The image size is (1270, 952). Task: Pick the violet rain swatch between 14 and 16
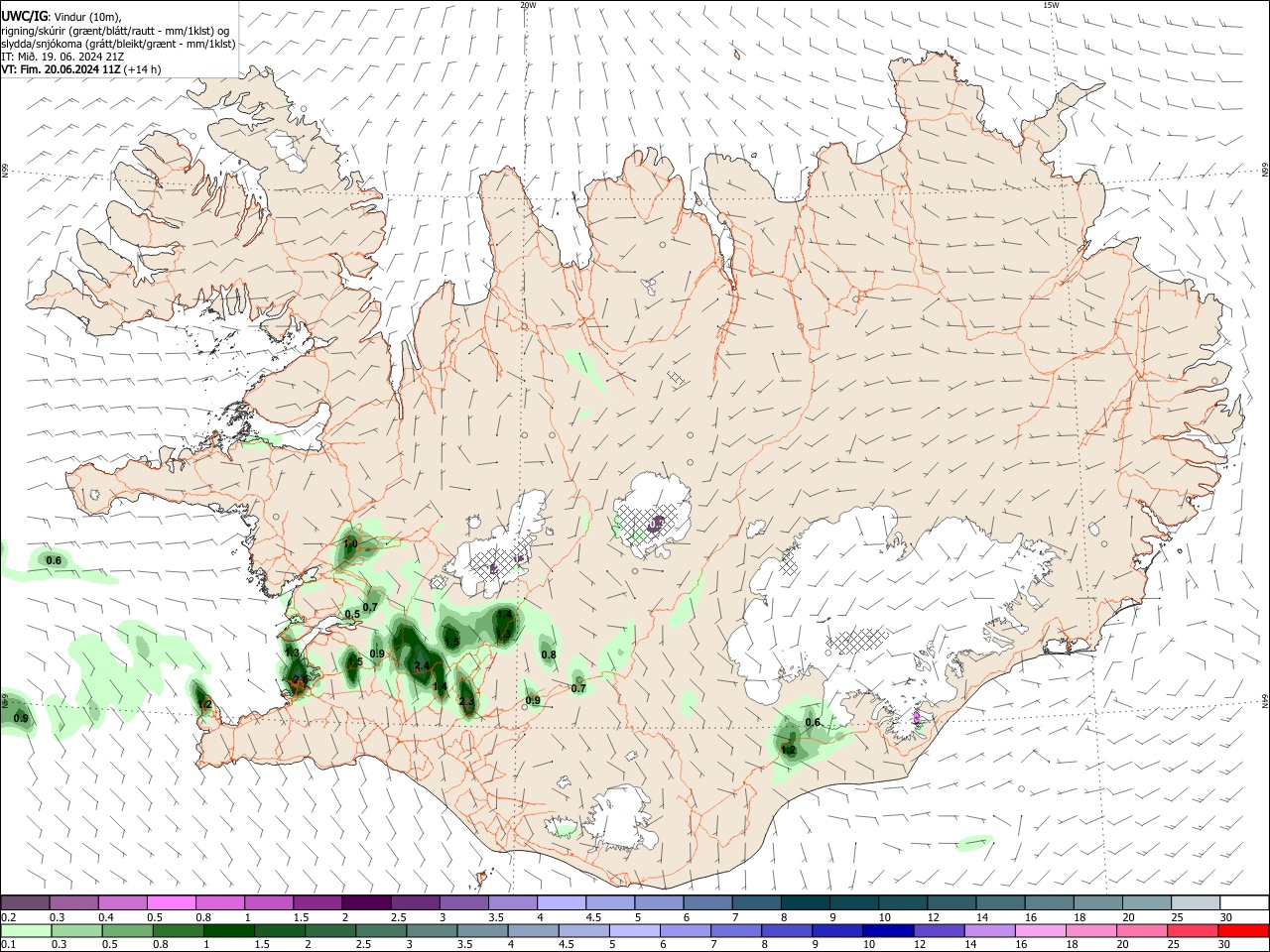990,930
